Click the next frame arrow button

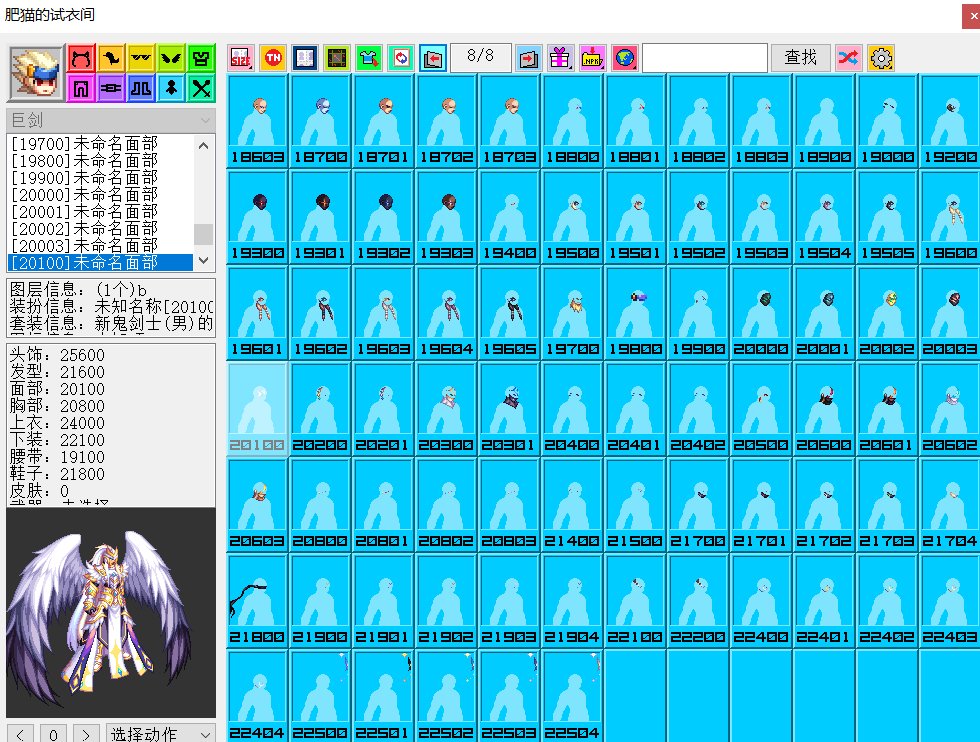[87, 734]
